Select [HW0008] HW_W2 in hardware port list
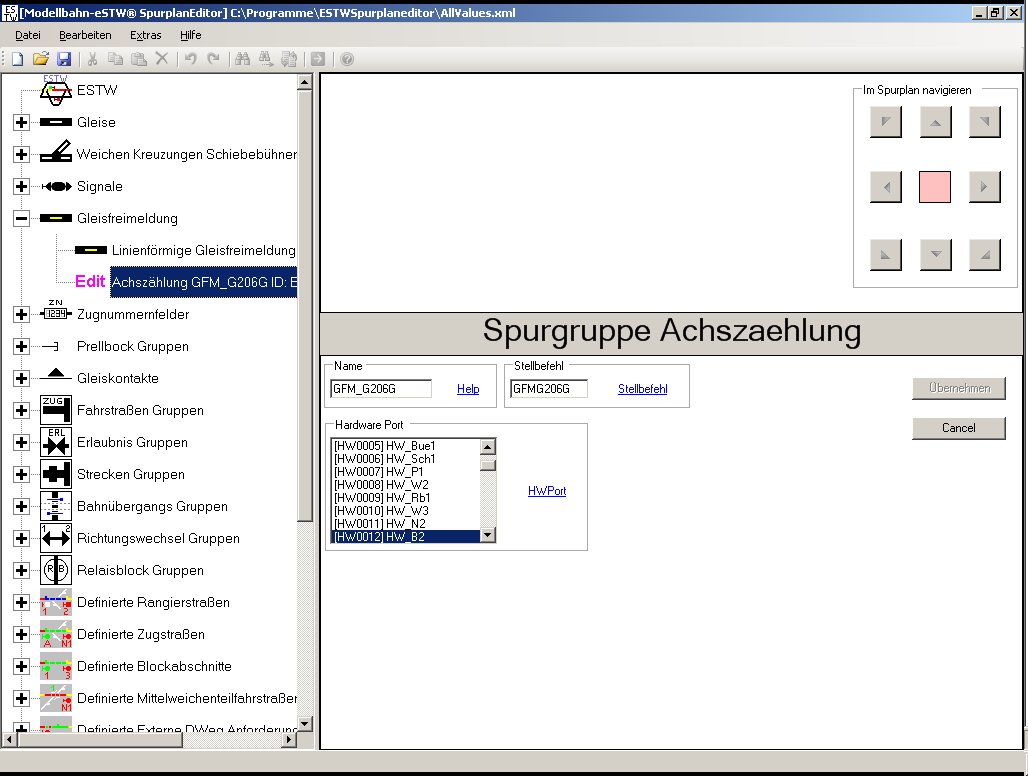The width and height of the screenshot is (1028, 776). pos(405,485)
